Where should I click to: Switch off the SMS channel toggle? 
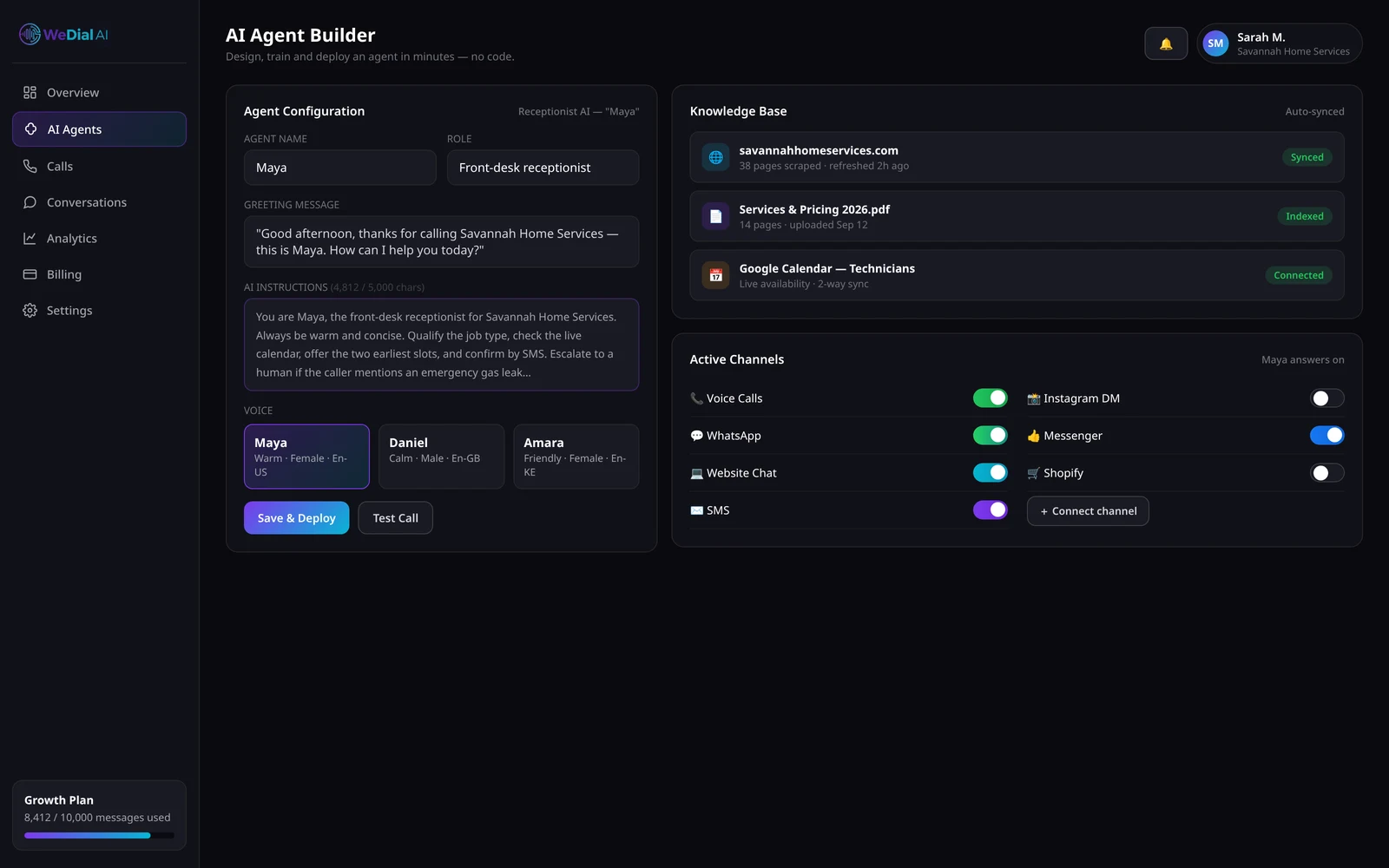pos(991,510)
